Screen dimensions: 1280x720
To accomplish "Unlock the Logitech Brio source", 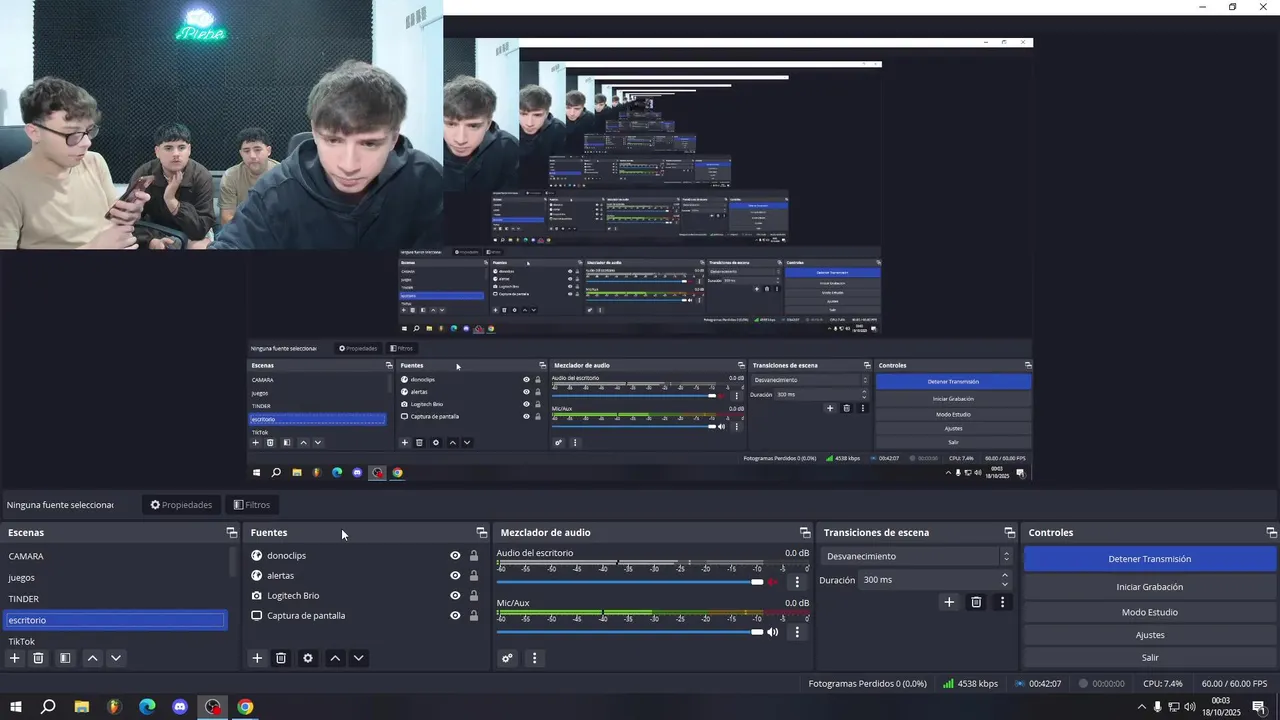I will 474,596.
